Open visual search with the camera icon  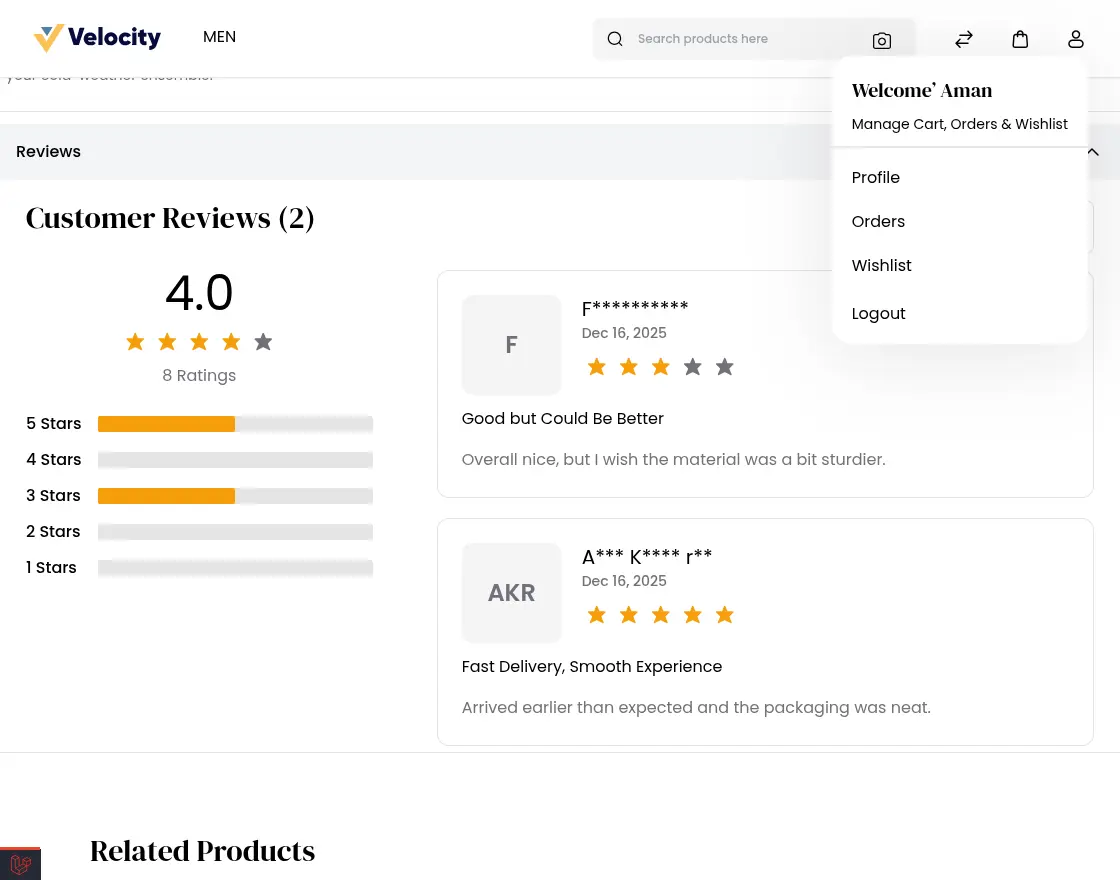(882, 41)
